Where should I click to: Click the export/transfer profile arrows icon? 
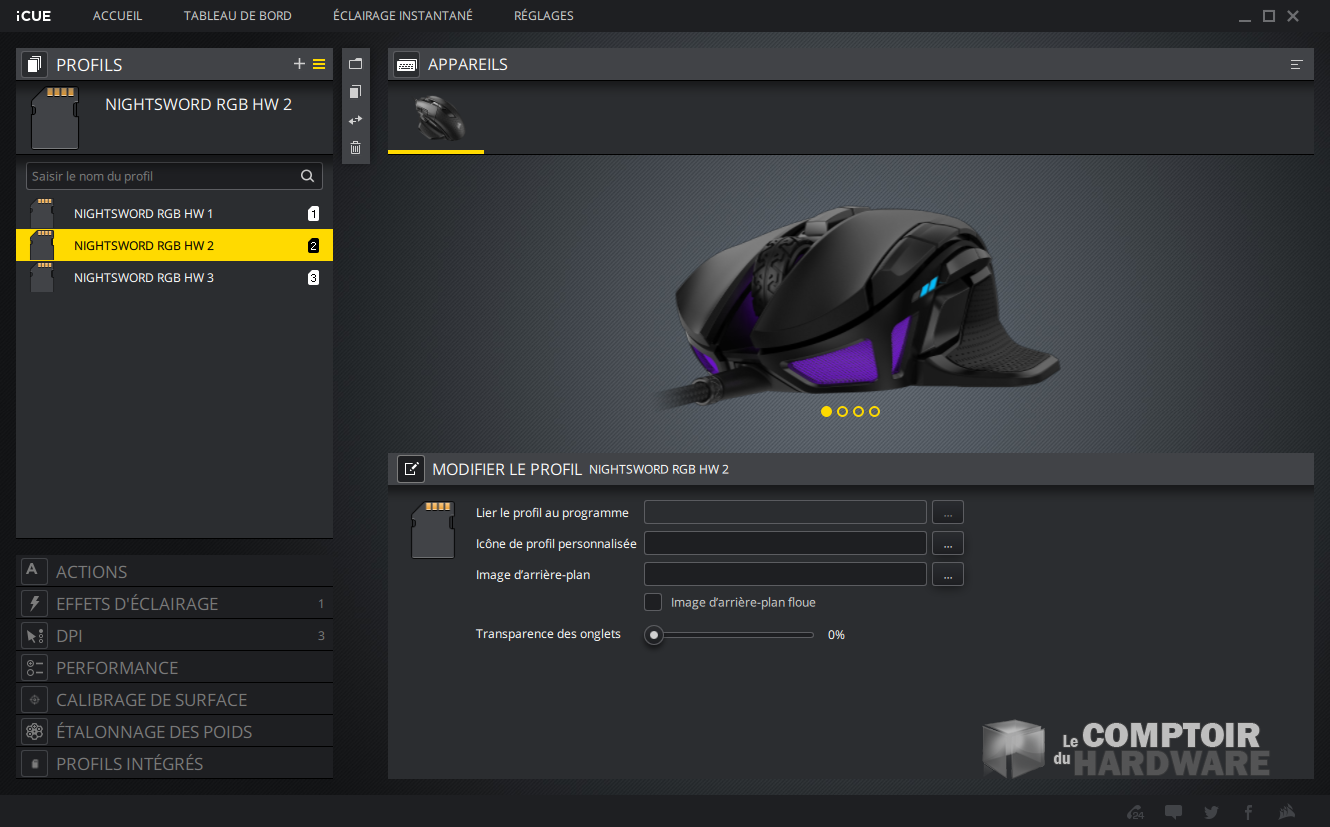356,119
